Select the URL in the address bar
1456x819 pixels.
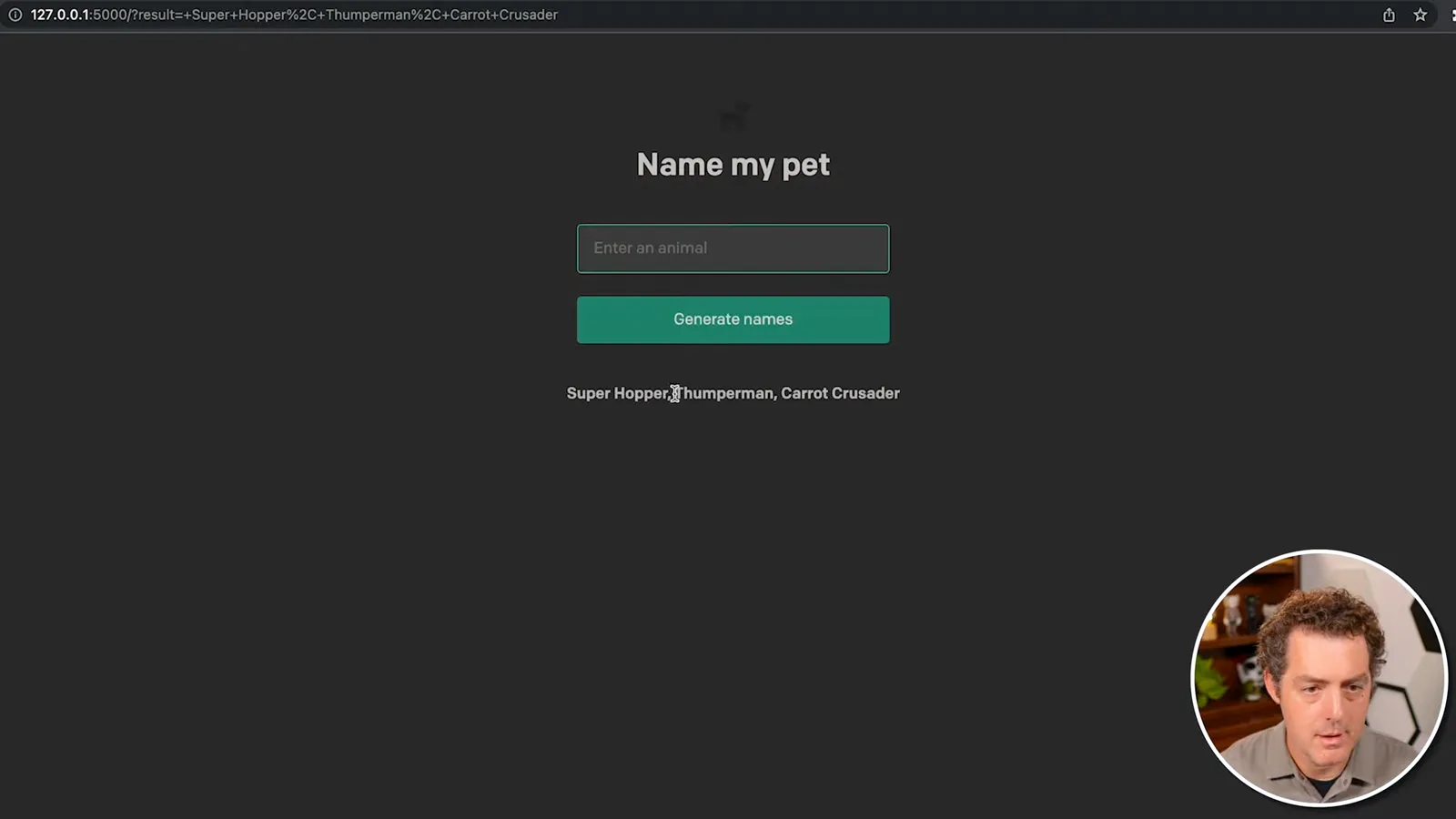(x=294, y=15)
